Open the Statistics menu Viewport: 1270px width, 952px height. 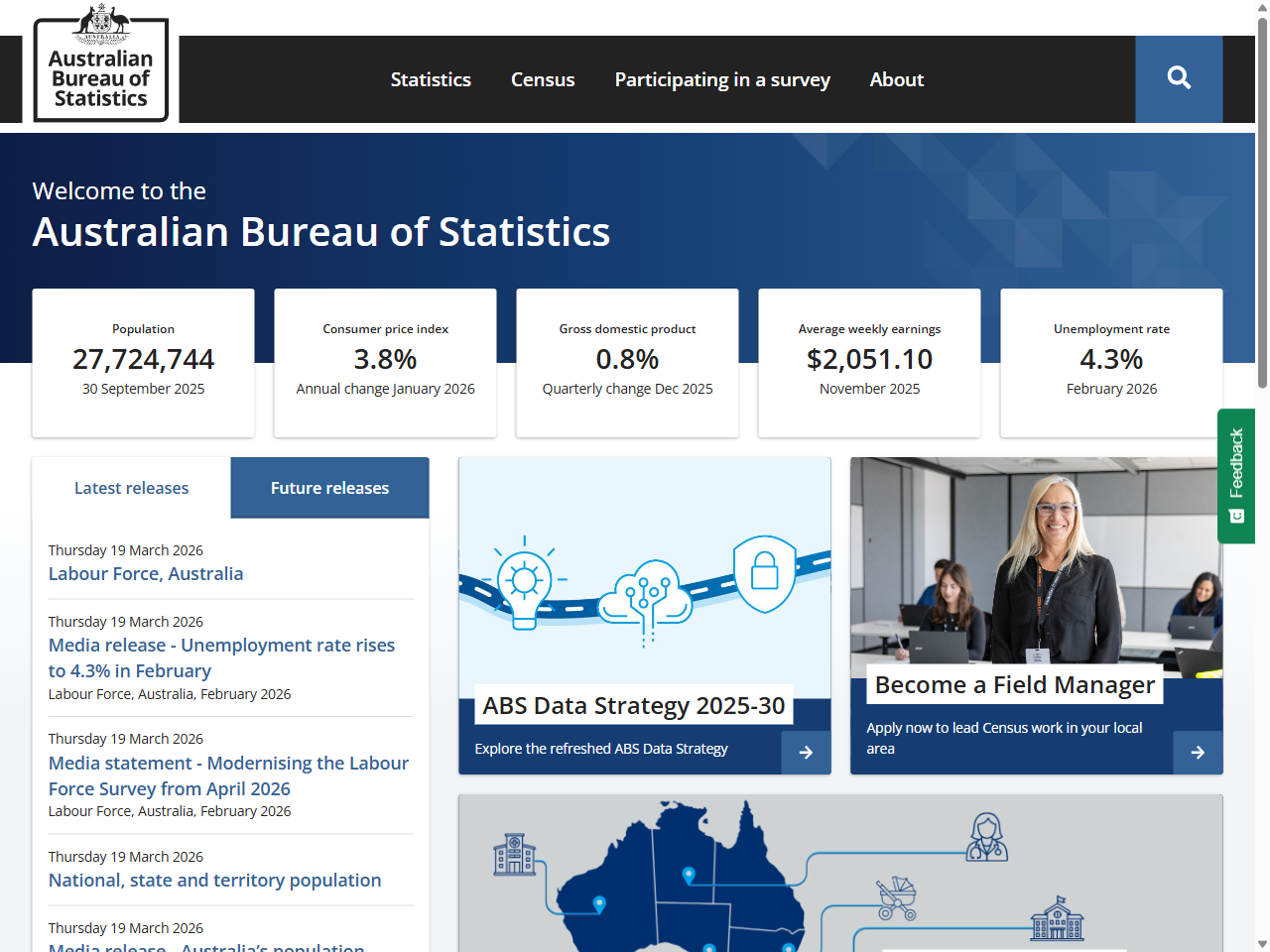(431, 79)
